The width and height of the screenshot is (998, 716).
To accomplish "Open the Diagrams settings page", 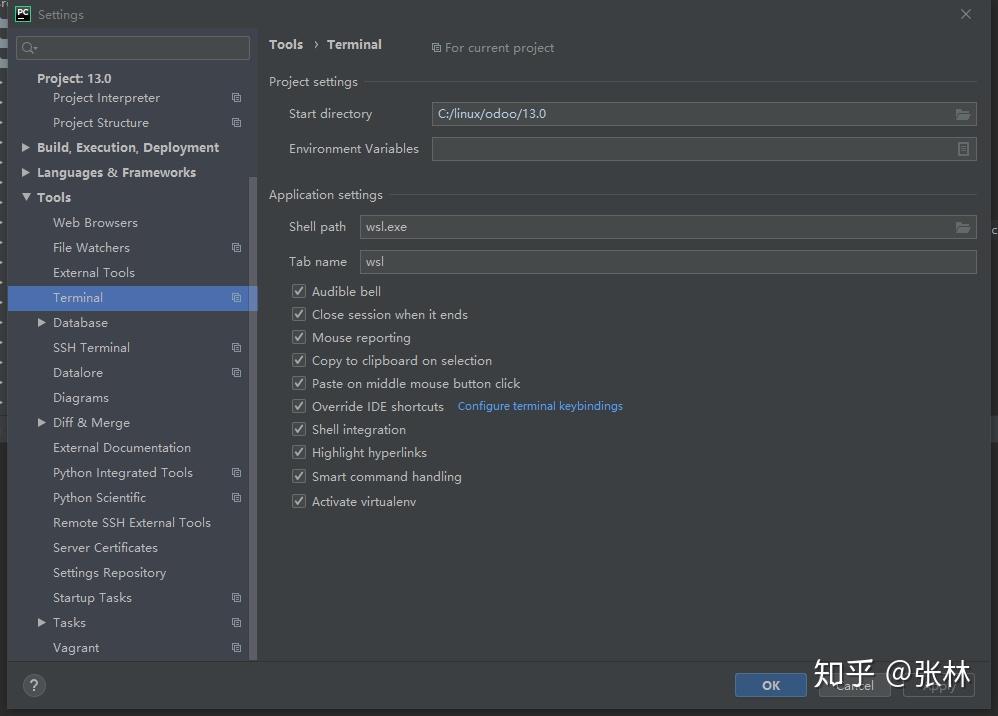I will coord(81,398).
